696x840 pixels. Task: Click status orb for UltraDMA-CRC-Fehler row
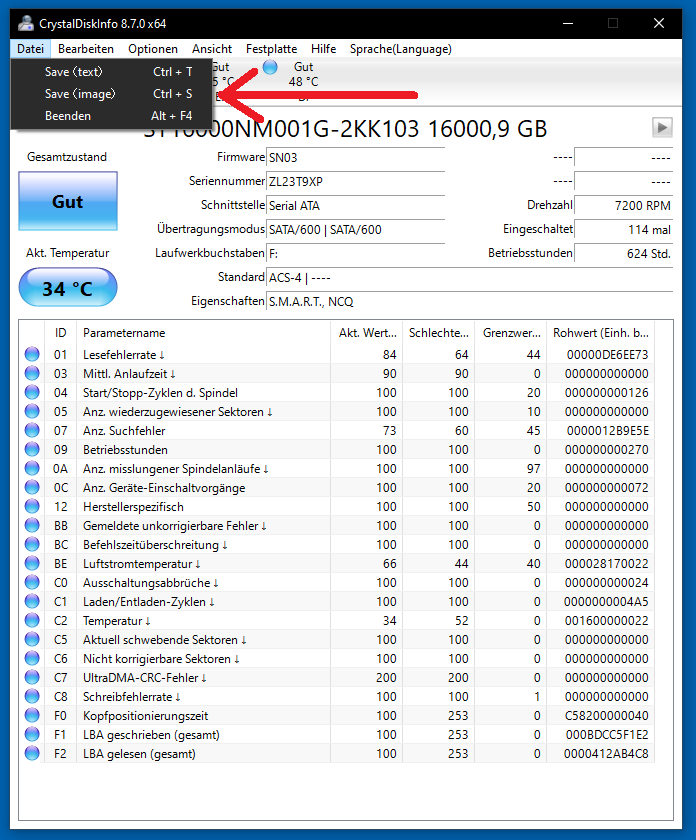[x=32, y=677]
